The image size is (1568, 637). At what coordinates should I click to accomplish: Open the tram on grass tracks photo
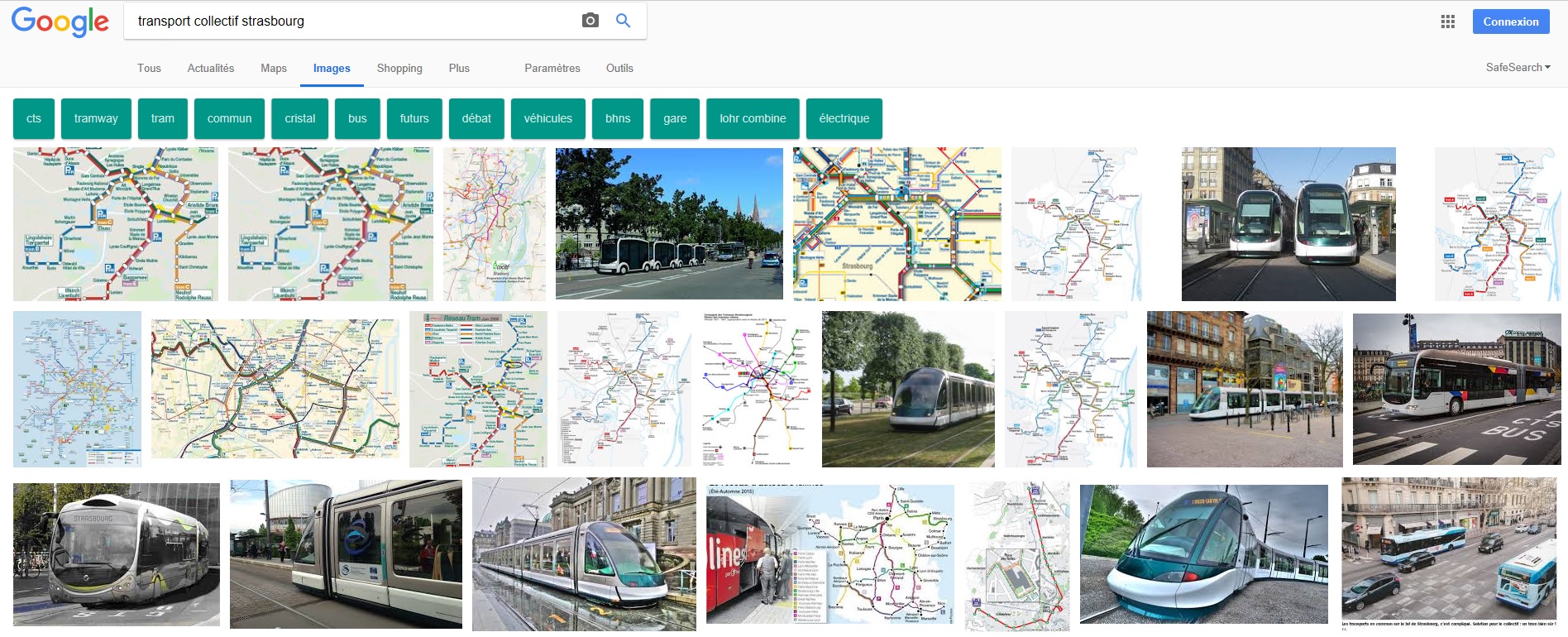(x=908, y=389)
